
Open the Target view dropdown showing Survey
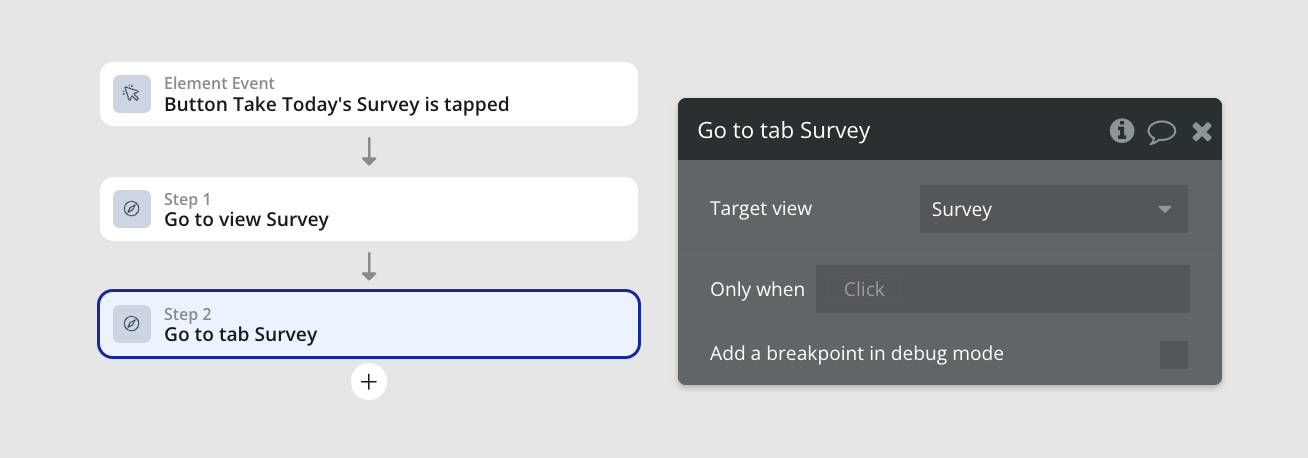pos(1054,209)
